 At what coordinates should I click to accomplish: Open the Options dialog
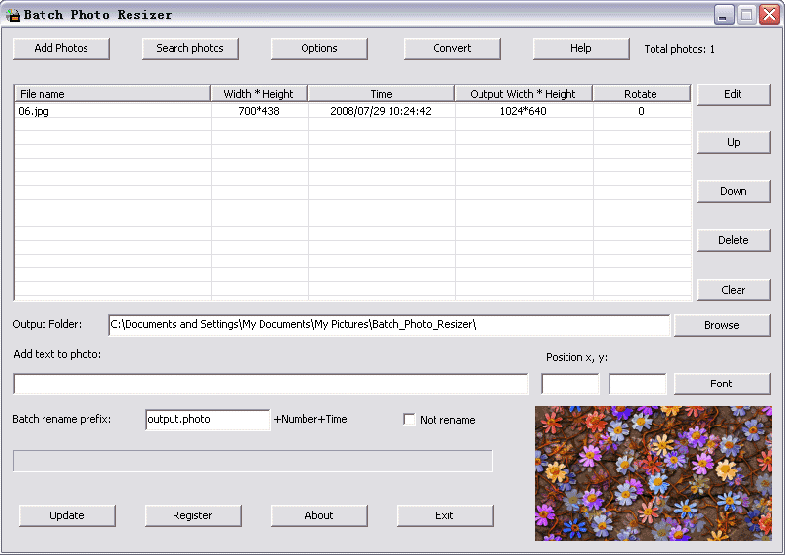click(319, 49)
